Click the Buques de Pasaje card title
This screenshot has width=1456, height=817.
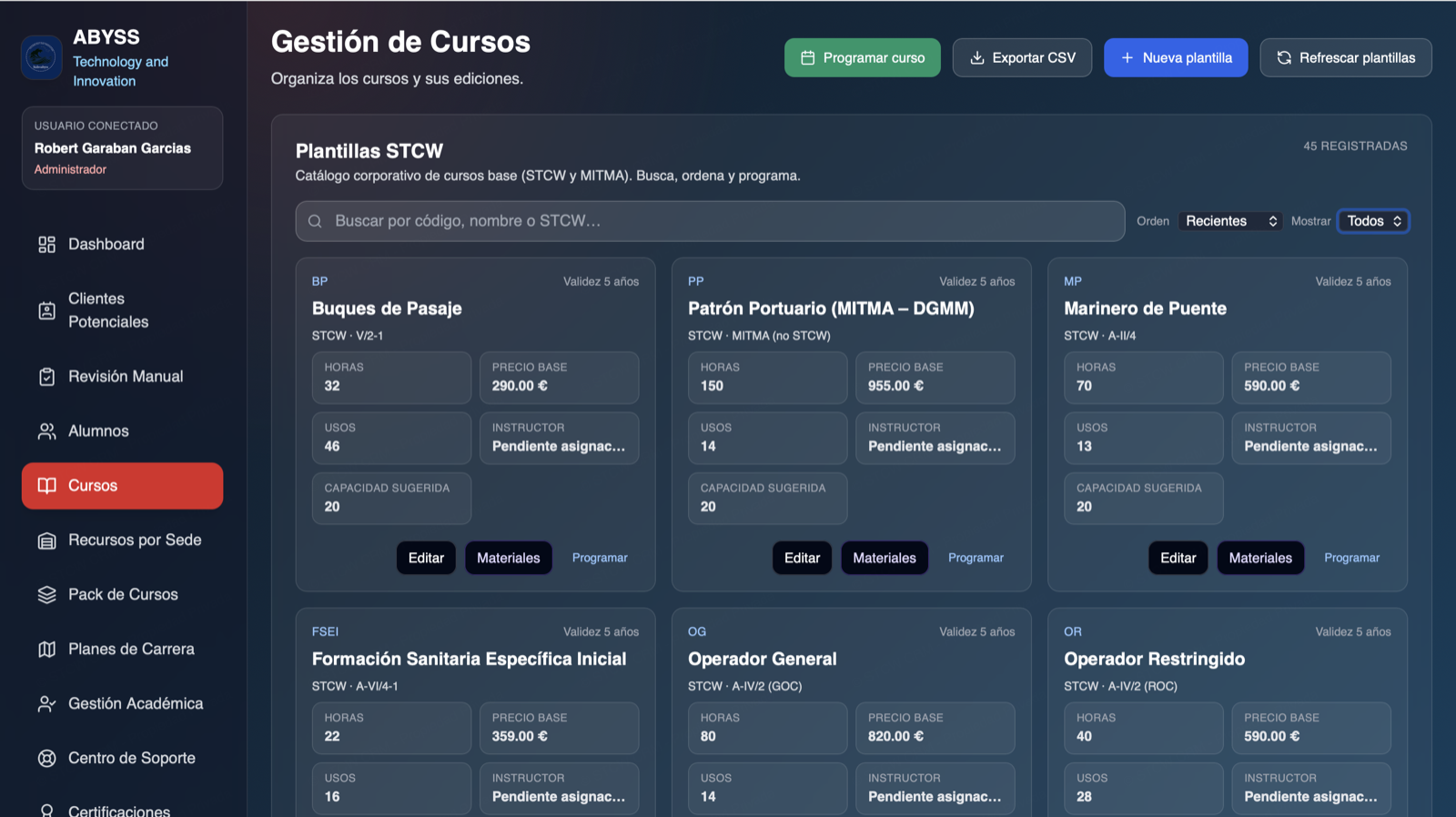pos(387,308)
